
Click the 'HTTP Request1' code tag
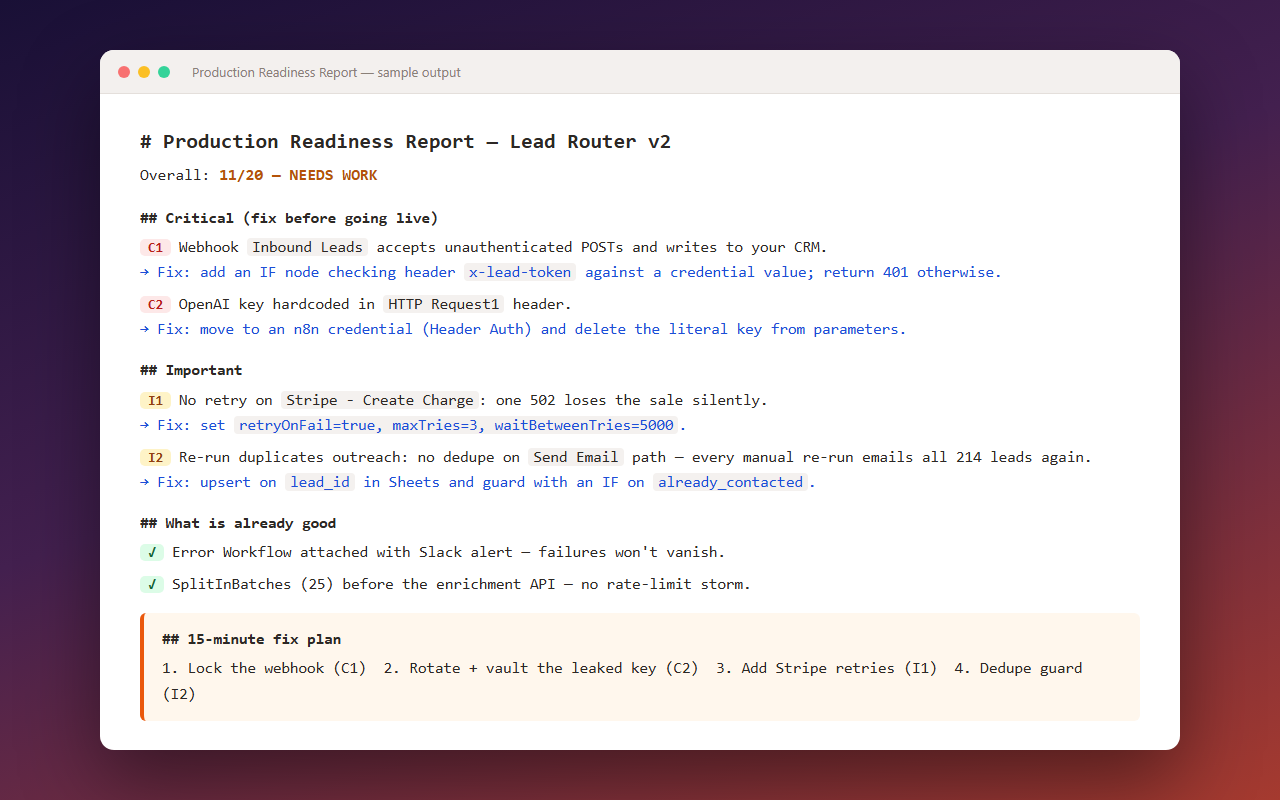(x=443, y=304)
